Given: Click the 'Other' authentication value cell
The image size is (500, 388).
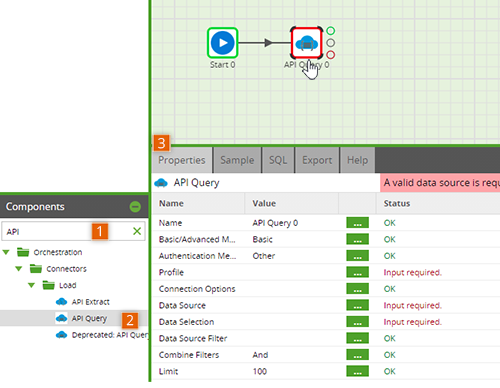Looking at the screenshot, I should (264, 256).
